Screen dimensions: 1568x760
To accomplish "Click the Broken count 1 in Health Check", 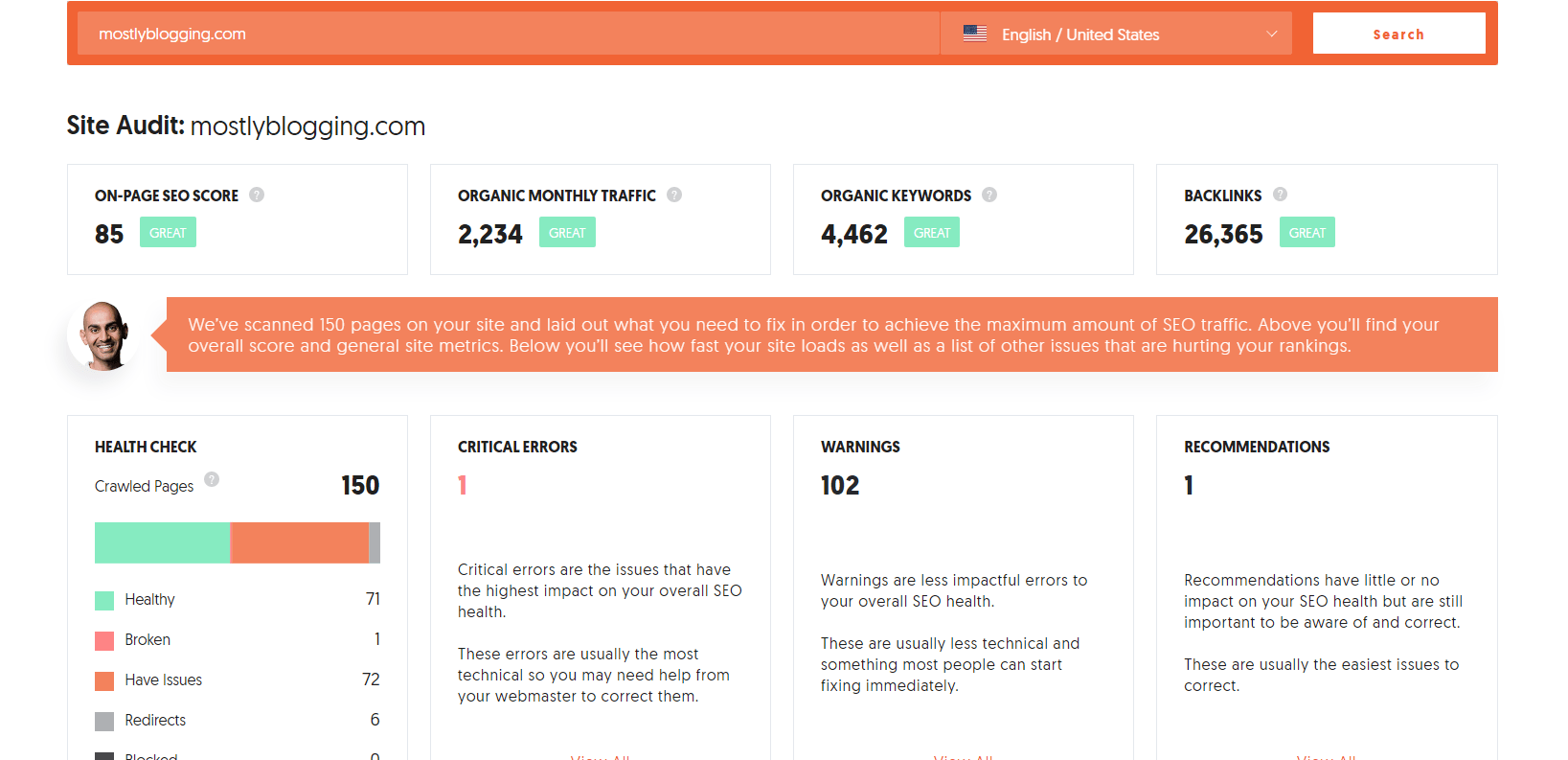I will click(x=376, y=639).
